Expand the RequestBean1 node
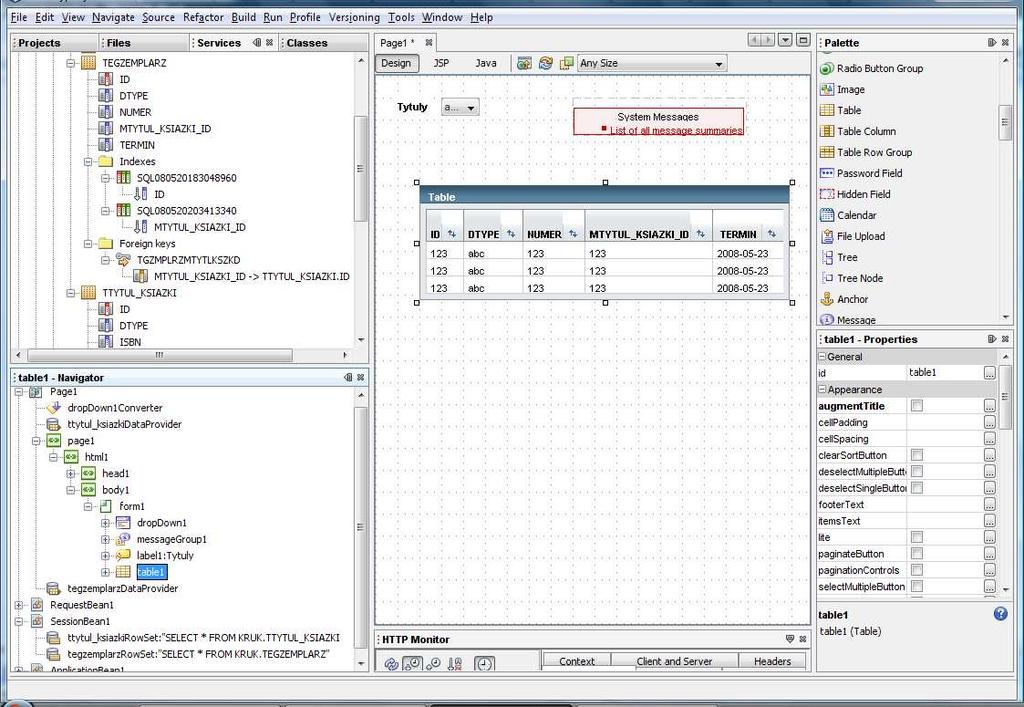Screen dimensions: 1024x707 [19, 605]
